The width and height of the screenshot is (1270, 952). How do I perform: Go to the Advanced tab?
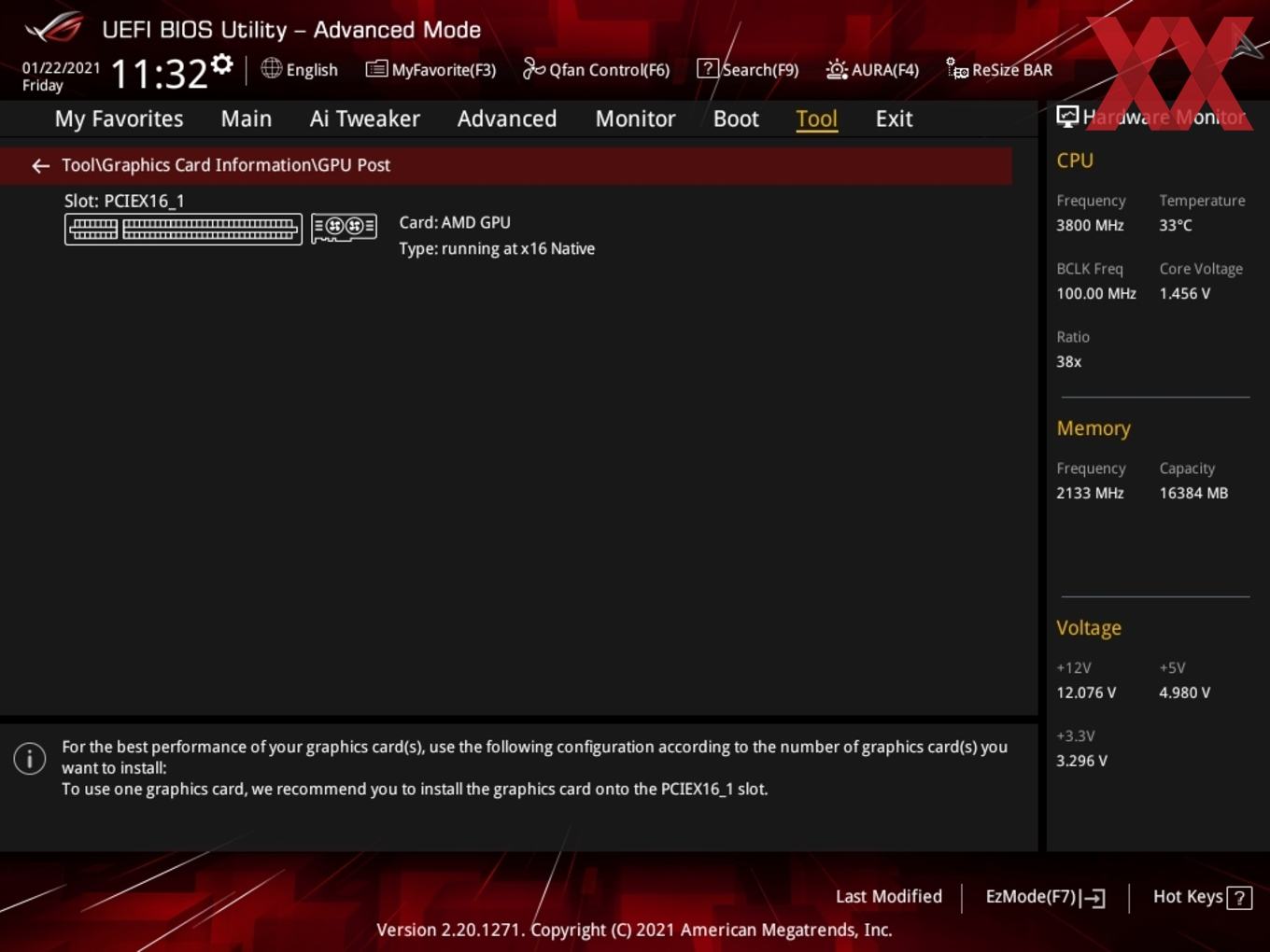(x=507, y=119)
